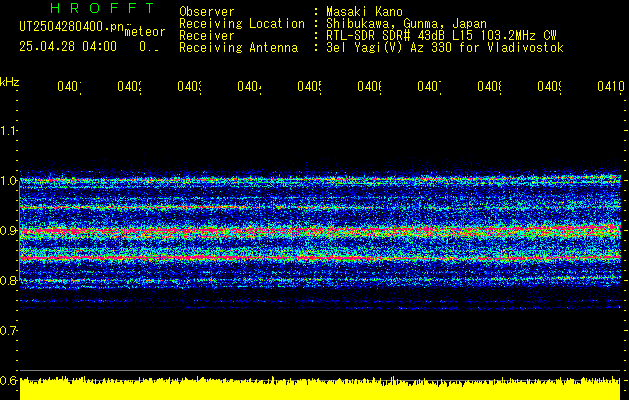629x400 pixels.
Task: Click 3el Yagi(V) Az 330 antenna text
Action: 445,48
